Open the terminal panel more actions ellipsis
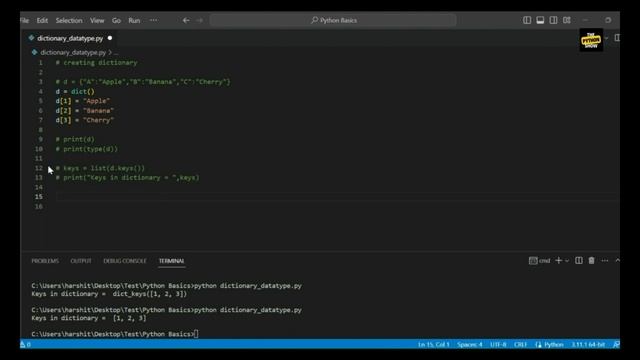The width and height of the screenshot is (640, 360). (x=605, y=260)
